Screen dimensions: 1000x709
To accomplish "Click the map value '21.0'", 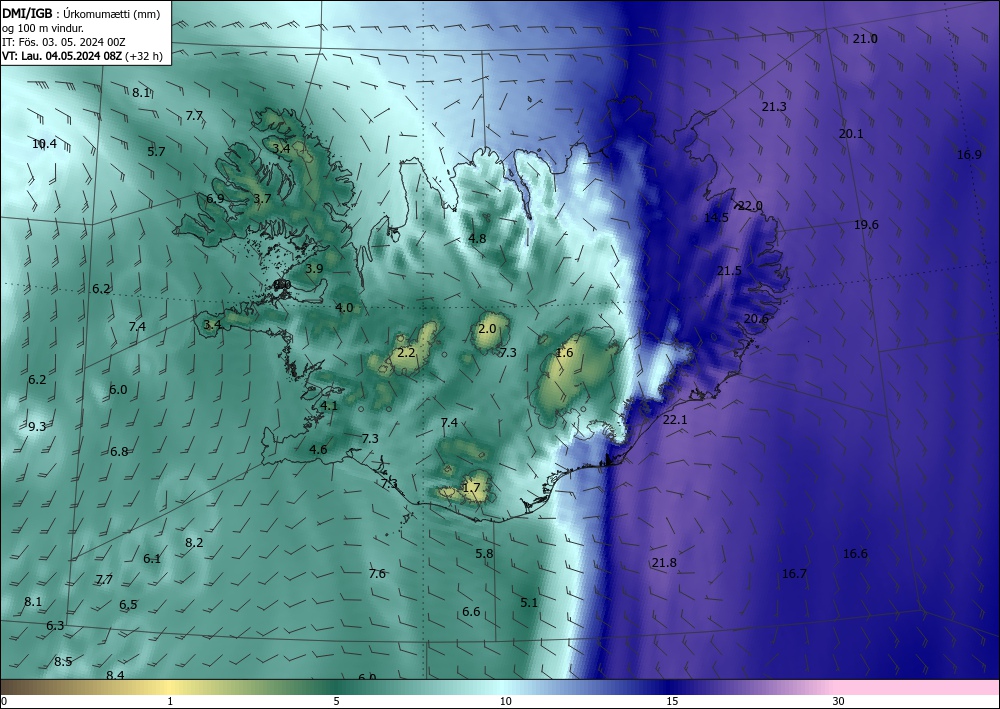I will 865,39.
